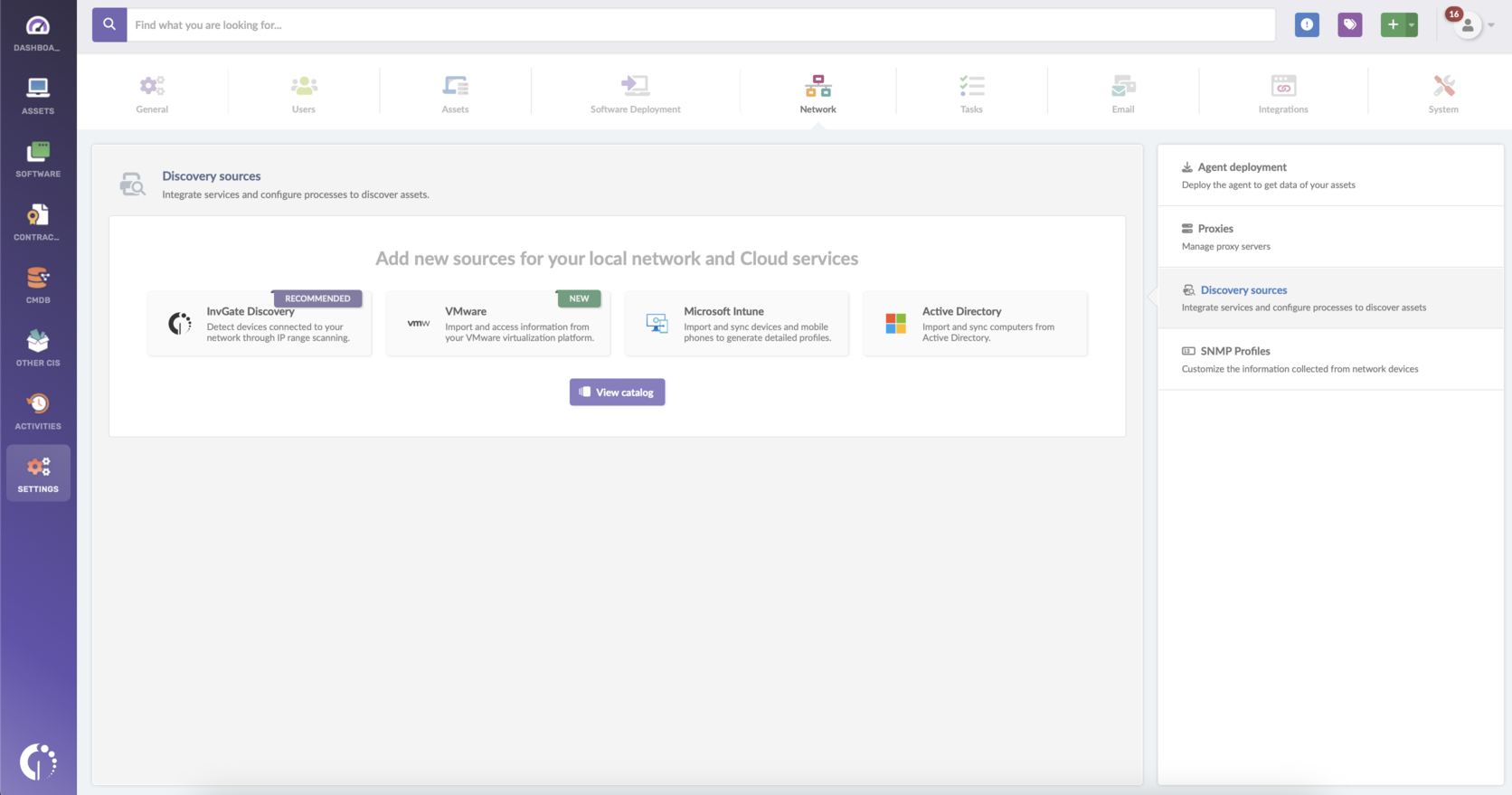Select the InvGate Discovery source card

pos(260,324)
